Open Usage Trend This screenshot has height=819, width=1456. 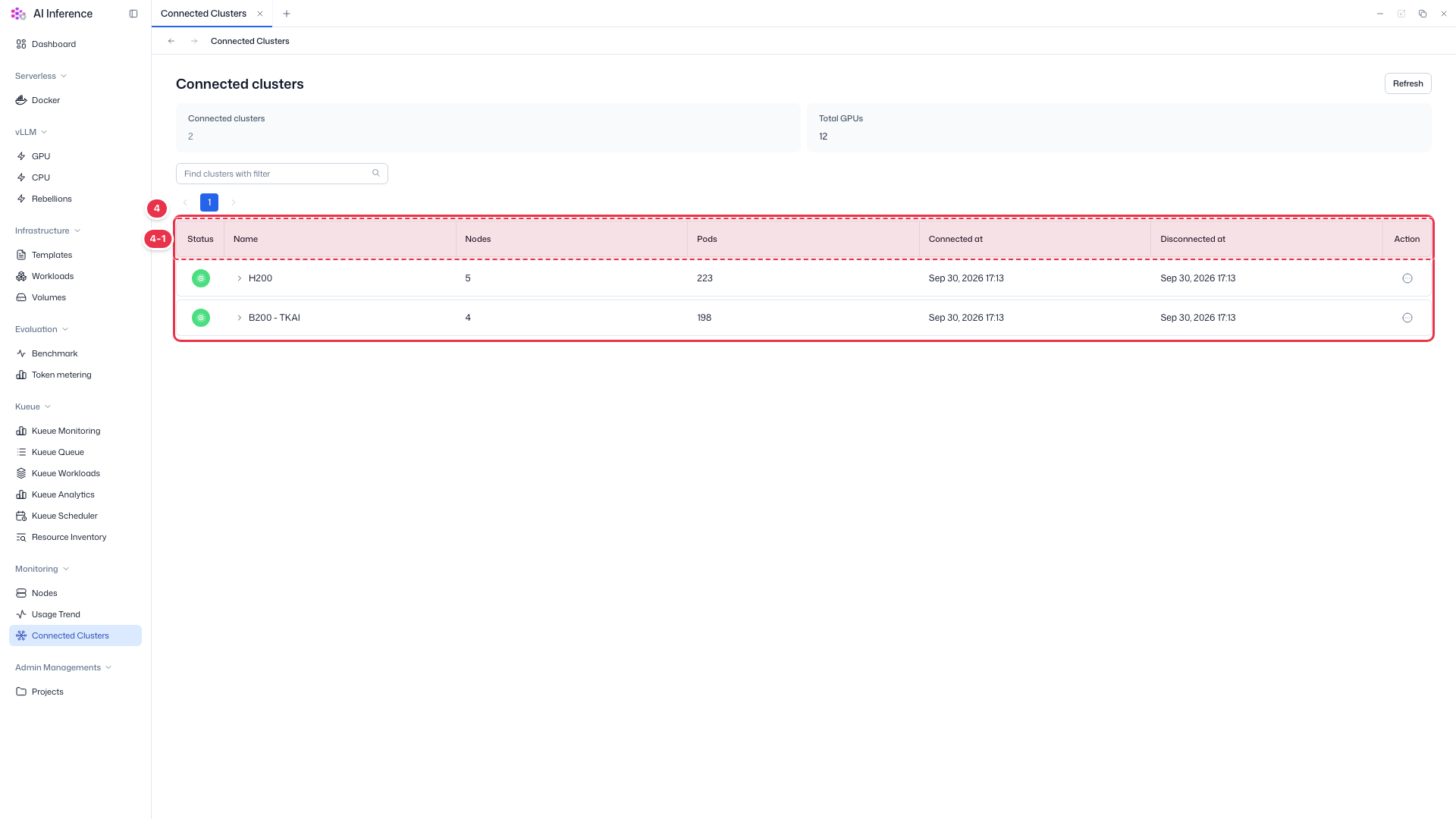pyautogui.click(x=75, y=614)
